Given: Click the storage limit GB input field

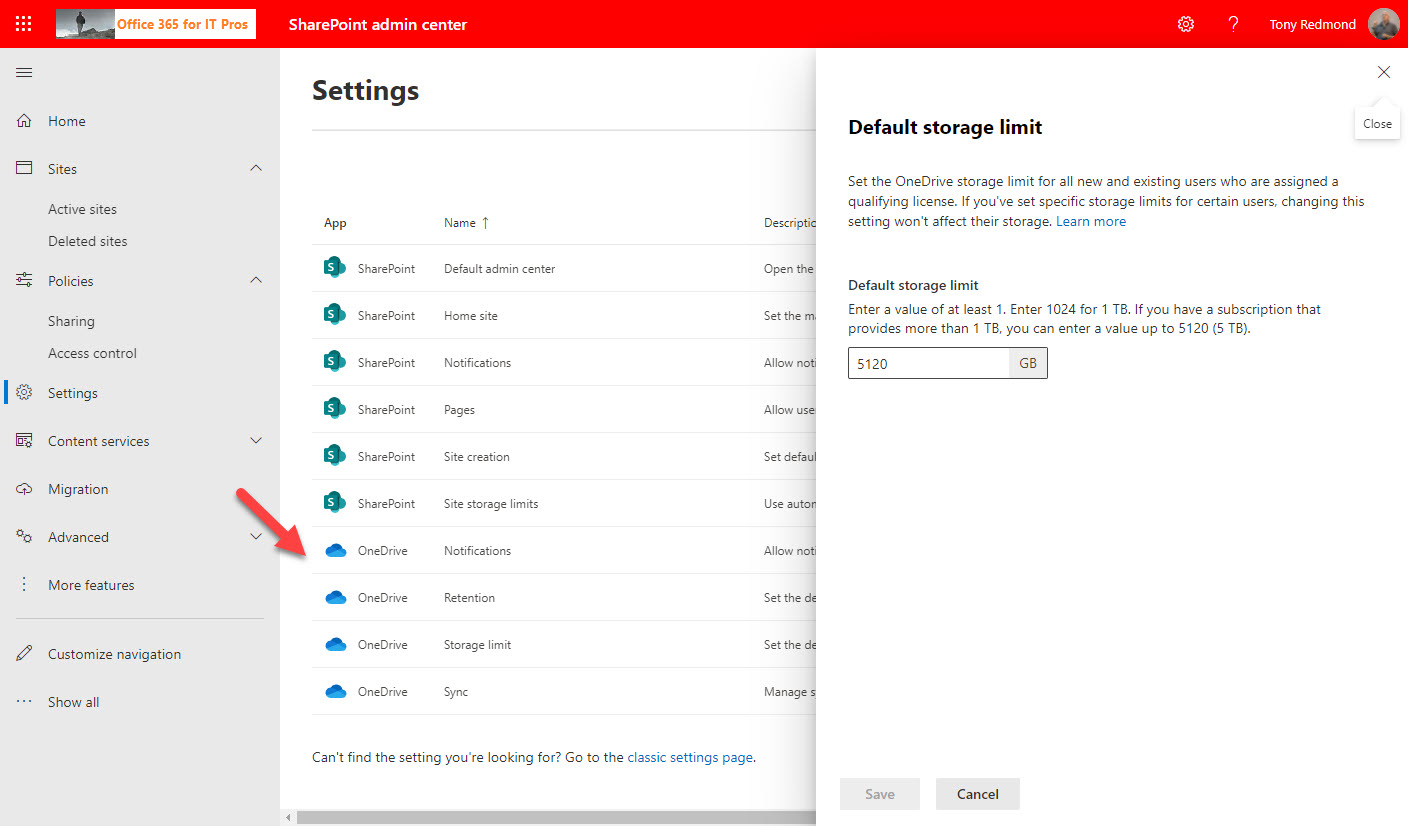Looking at the screenshot, I should click(928, 364).
